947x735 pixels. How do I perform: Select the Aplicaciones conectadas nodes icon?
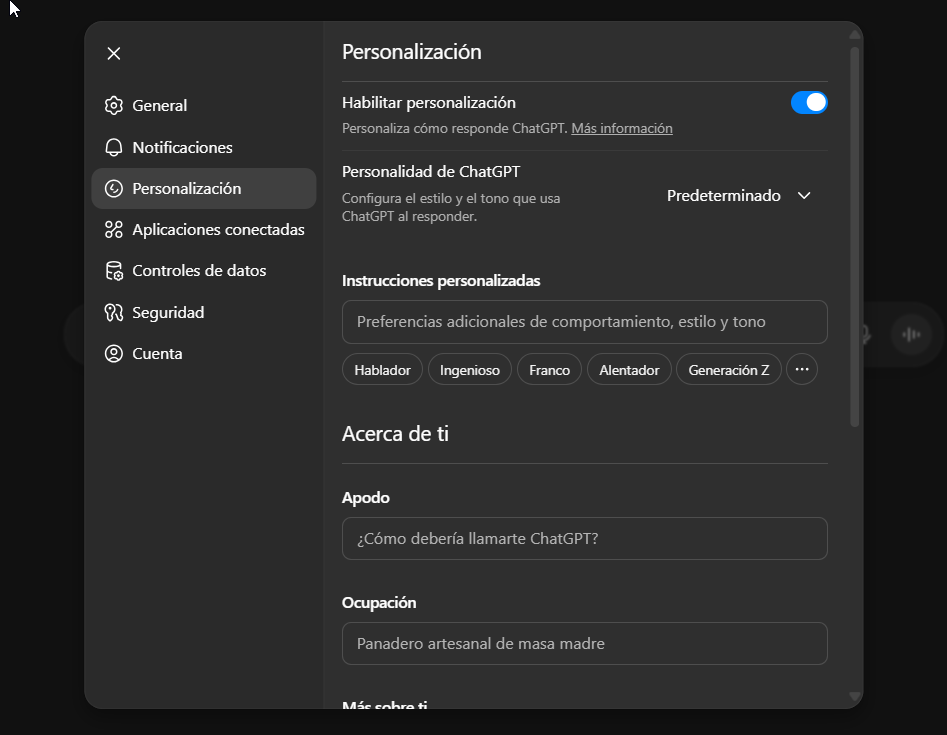coord(115,229)
